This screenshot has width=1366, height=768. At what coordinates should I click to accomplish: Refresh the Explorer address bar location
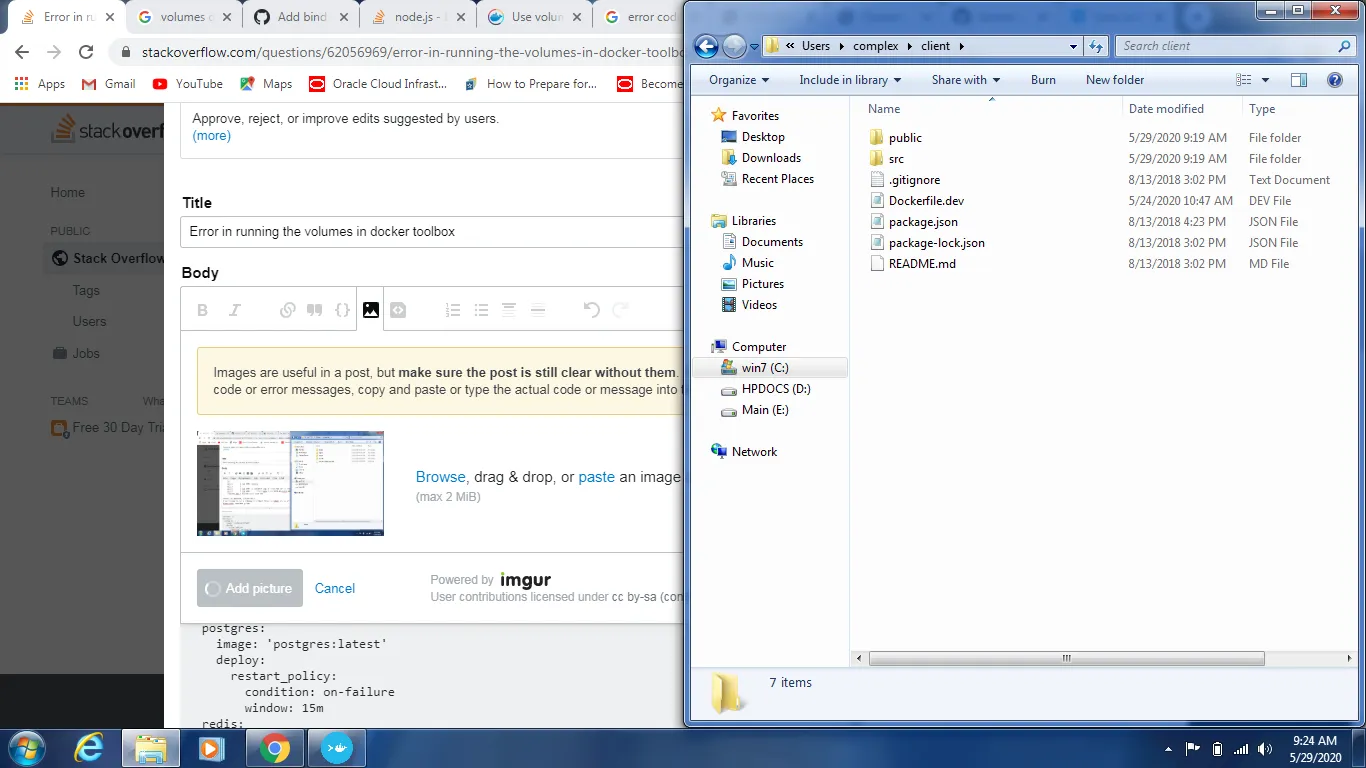[1096, 46]
